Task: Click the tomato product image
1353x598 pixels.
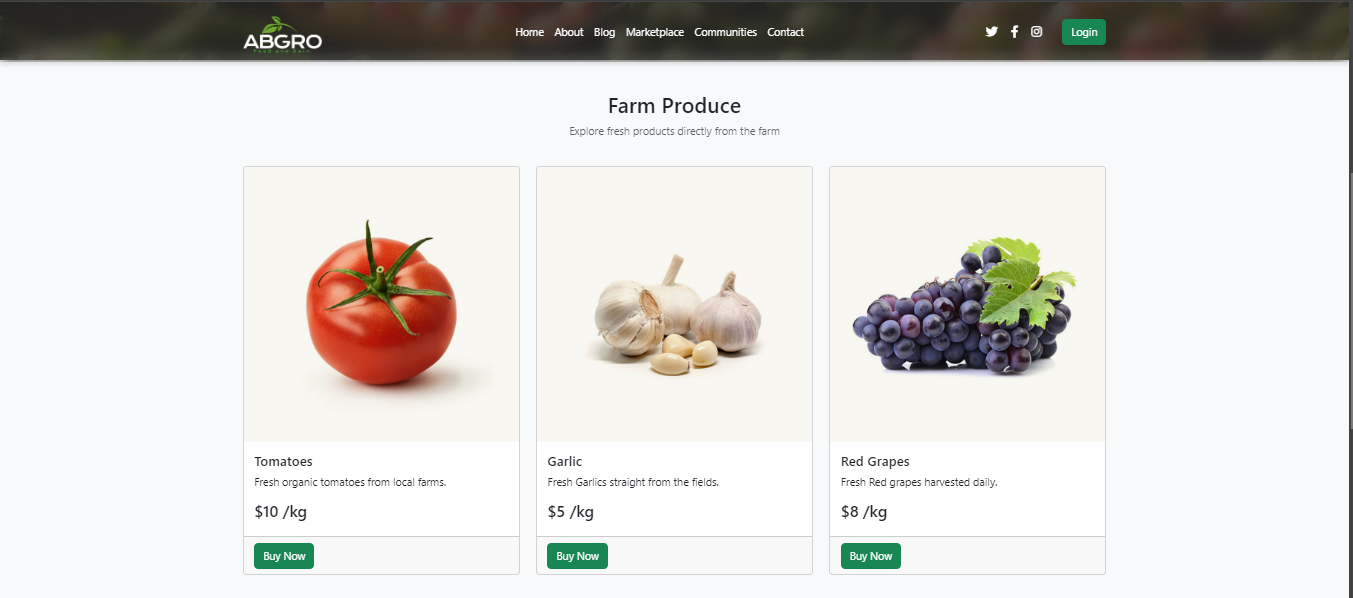Action: pyautogui.click(x=381, y=304)
